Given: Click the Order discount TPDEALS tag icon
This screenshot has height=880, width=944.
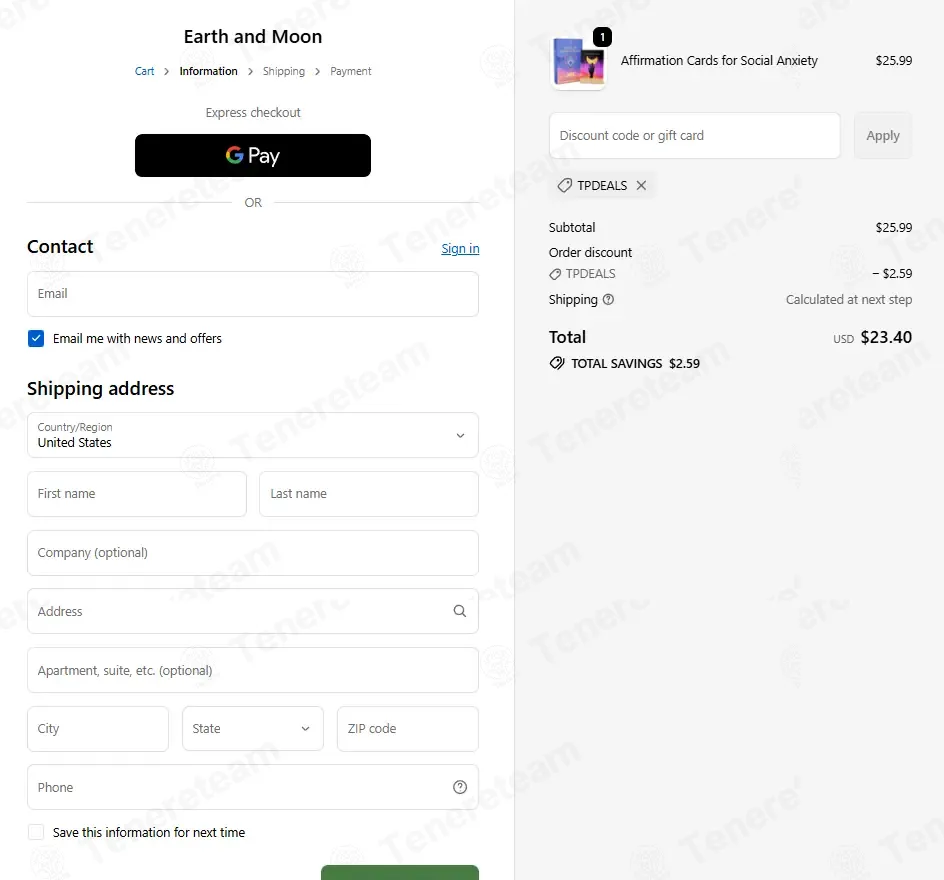Looking at the screenshot, I should [555, 274].
